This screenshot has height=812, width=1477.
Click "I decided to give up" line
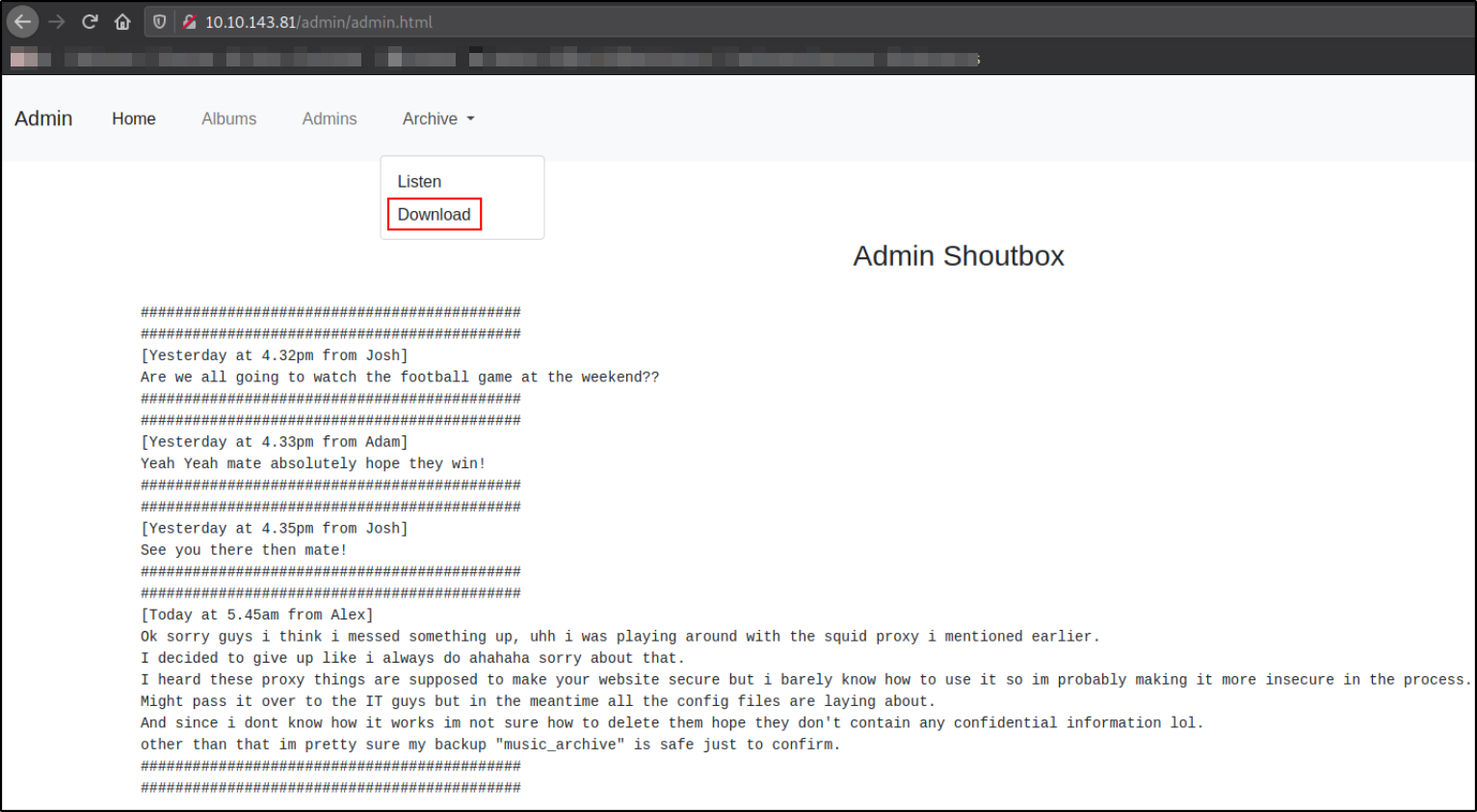point(412,658)
